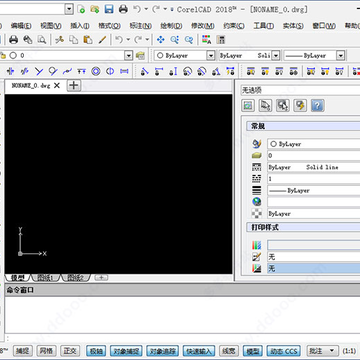This screenshot has width=360, height=360.
Task: Click the Quick Select lightning icon in Properties
Action: point(300,106)
